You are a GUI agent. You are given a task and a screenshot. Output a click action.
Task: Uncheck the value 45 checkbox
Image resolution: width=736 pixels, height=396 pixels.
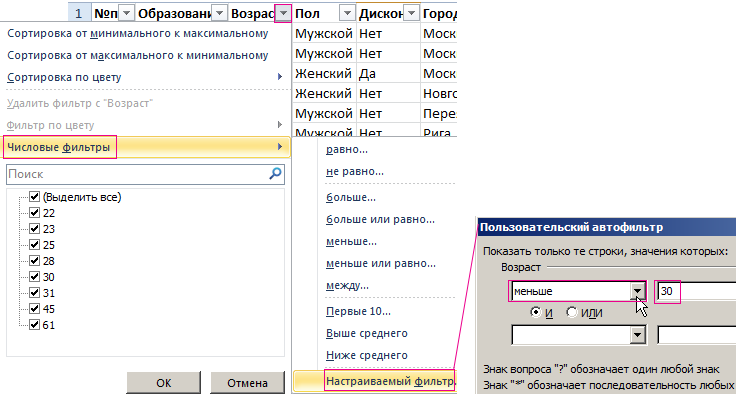click(x=34, y=308)
